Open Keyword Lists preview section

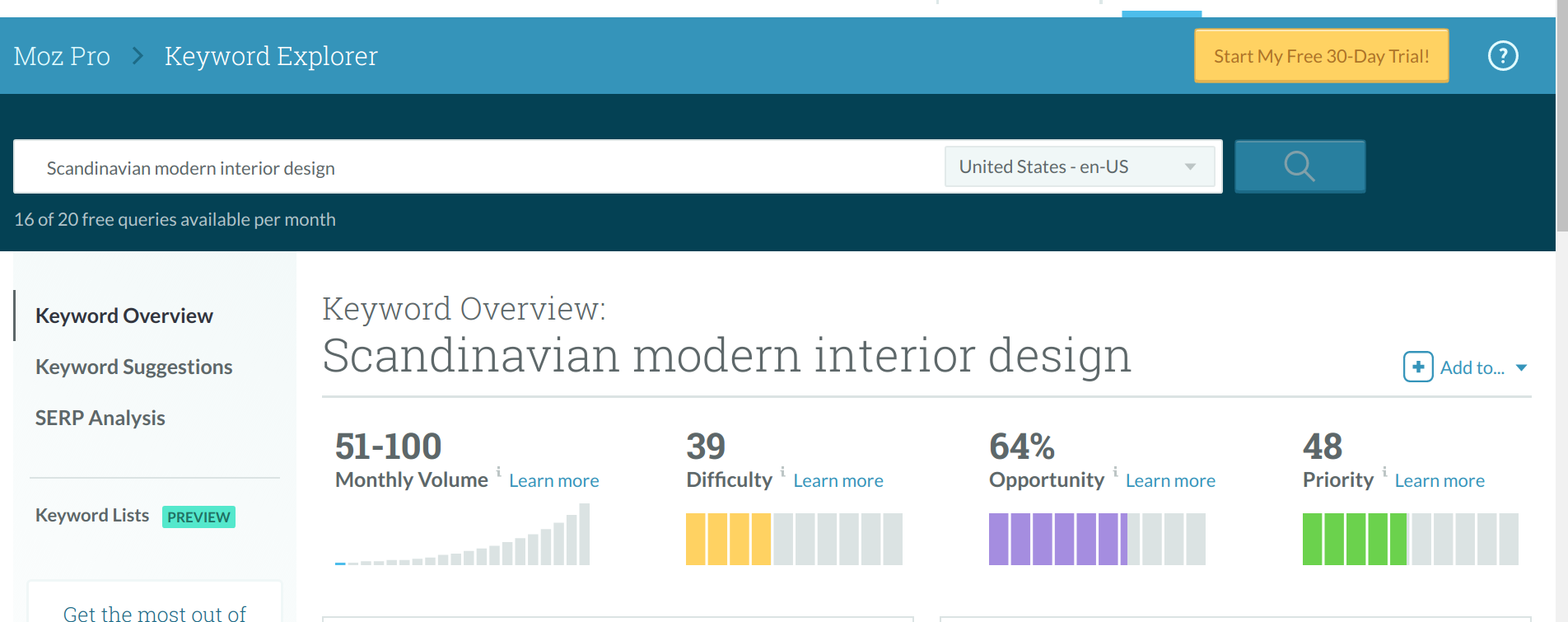(92, 516)
